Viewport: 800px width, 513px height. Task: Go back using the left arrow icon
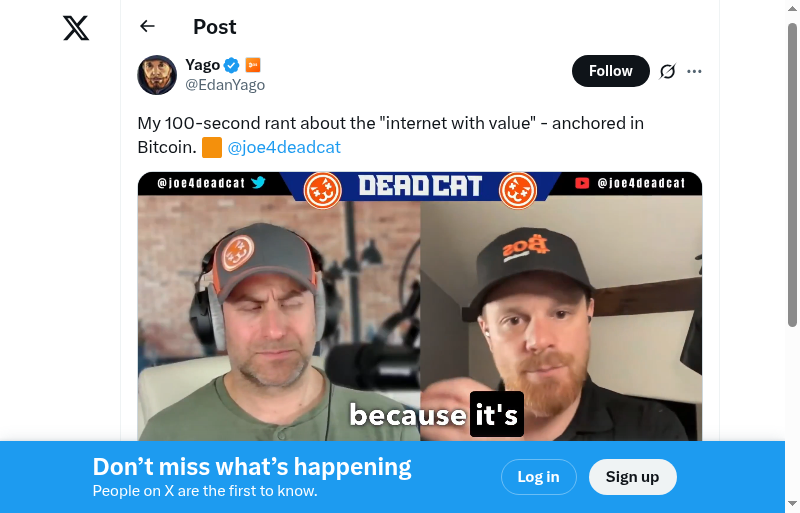[147, 26]
